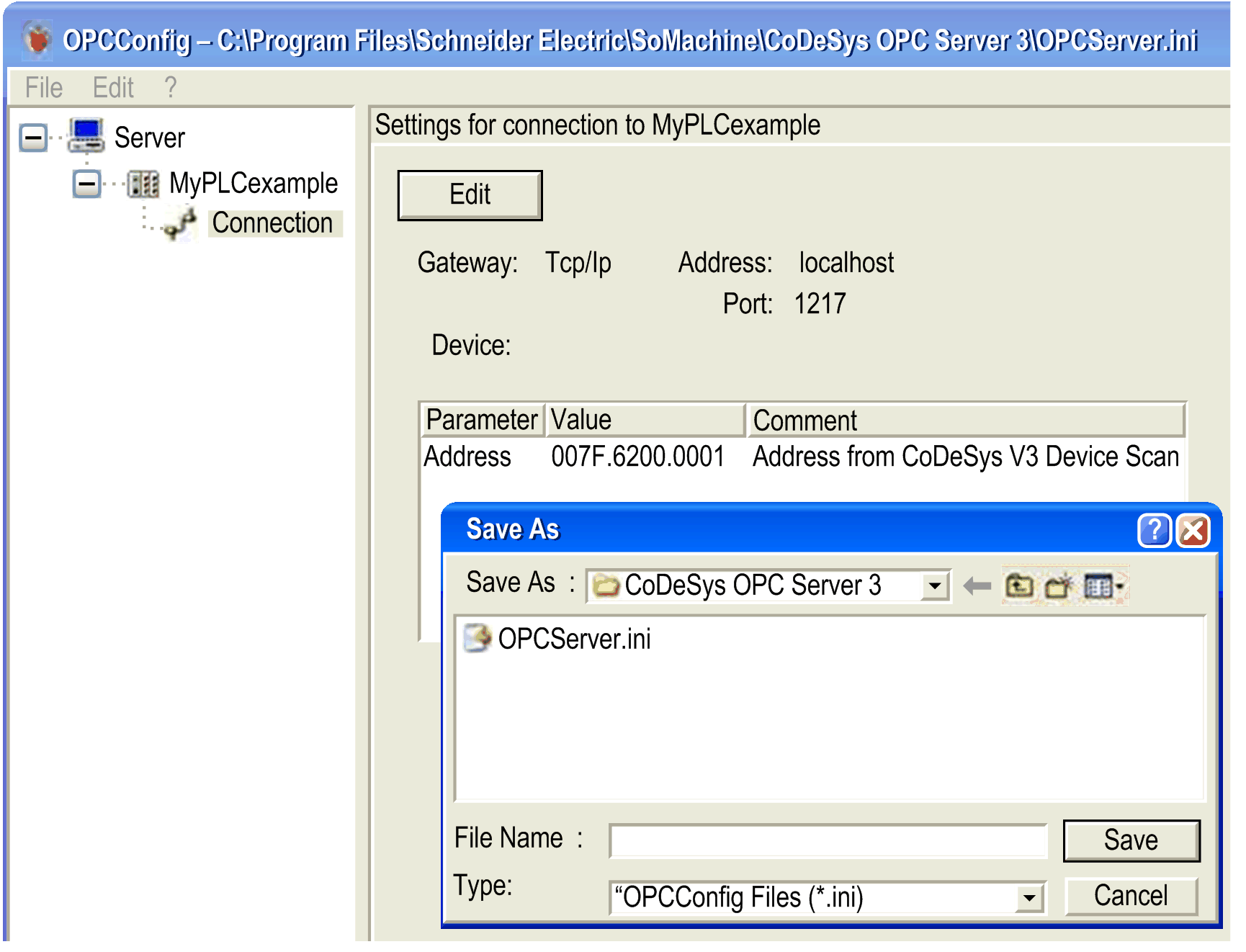Screen dimensions: 1246x952
Task: Select the MyPLCexample PLC icon
Action: (144, 184)
